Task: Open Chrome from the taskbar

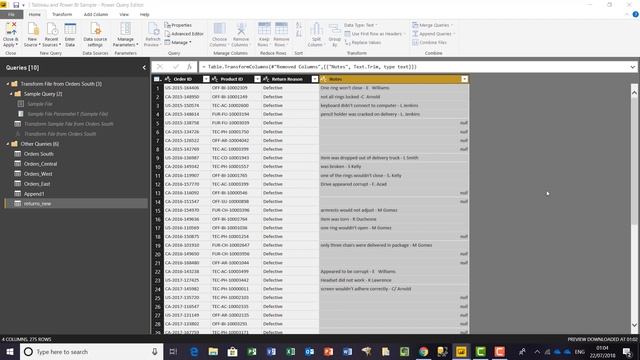Action: pyautogui.click(x=423, y=351)
